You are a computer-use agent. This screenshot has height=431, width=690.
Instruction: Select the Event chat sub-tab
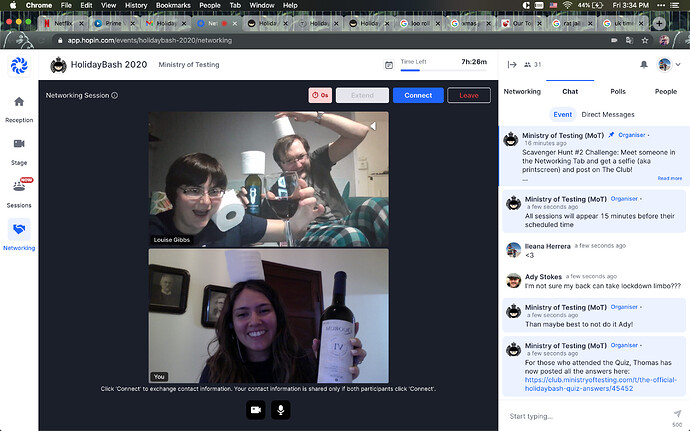point(562,114)
